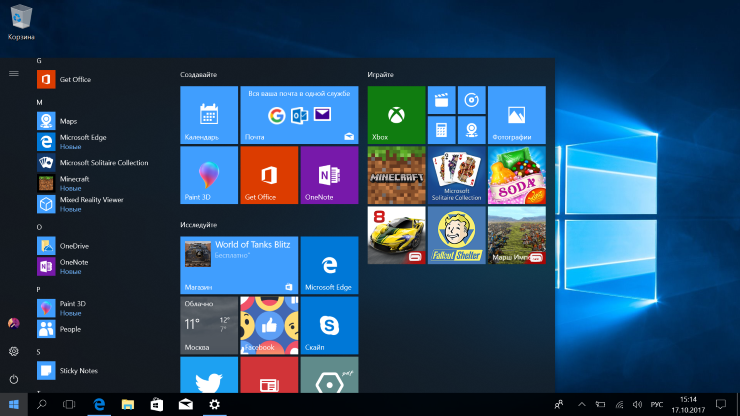
Task: Launch the Skype tile
Action: click(x=329, y=325)
